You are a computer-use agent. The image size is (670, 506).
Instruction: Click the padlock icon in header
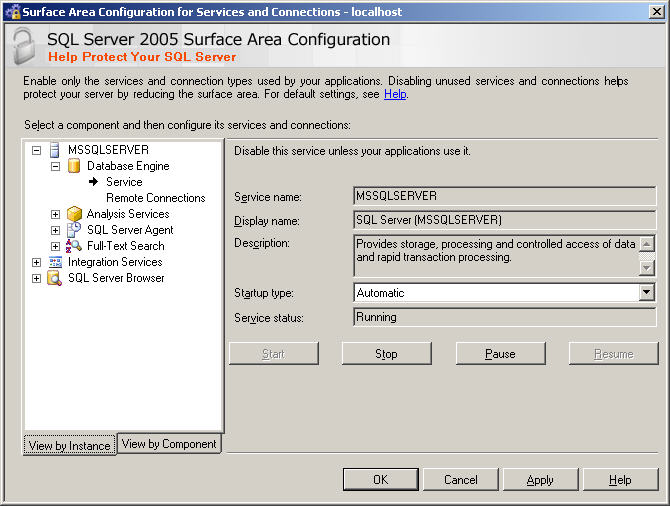click(24, 47)
